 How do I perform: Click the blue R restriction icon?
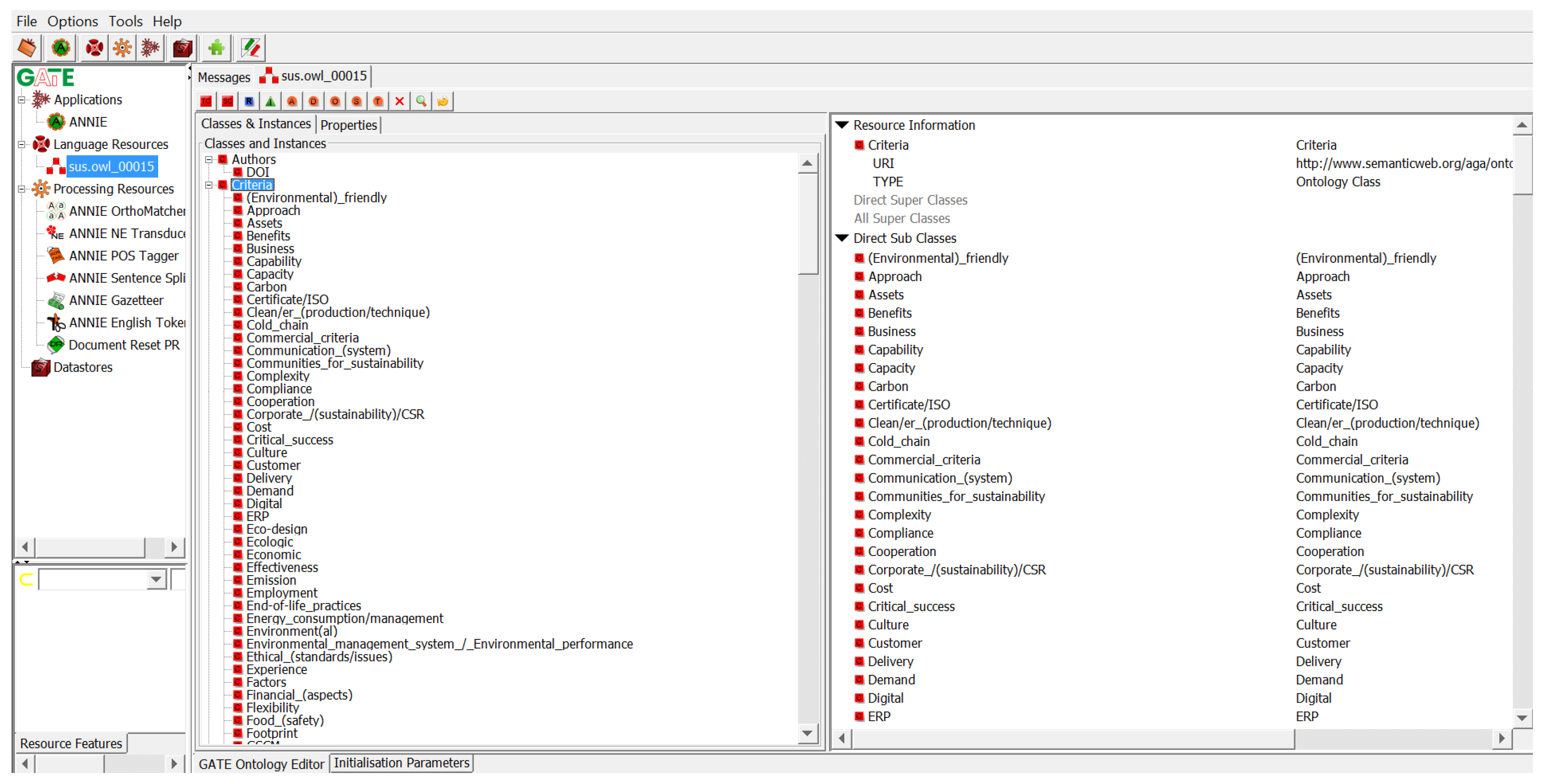pos(249,102)
